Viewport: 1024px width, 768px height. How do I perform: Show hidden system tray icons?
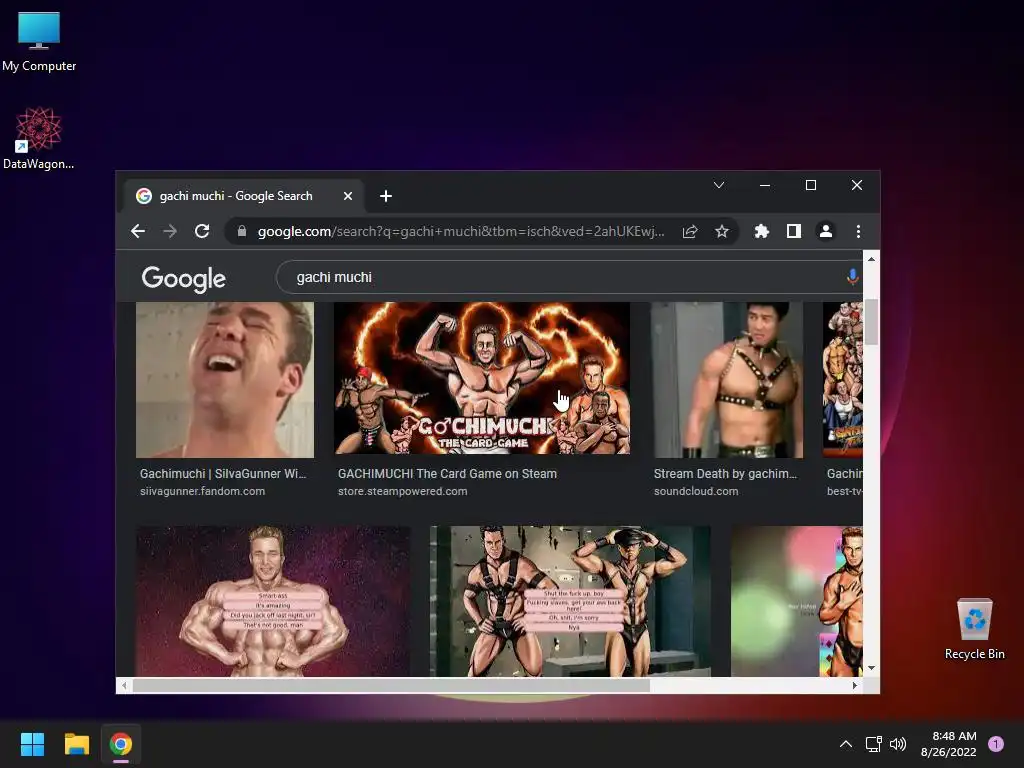click(x=846, y=744)
